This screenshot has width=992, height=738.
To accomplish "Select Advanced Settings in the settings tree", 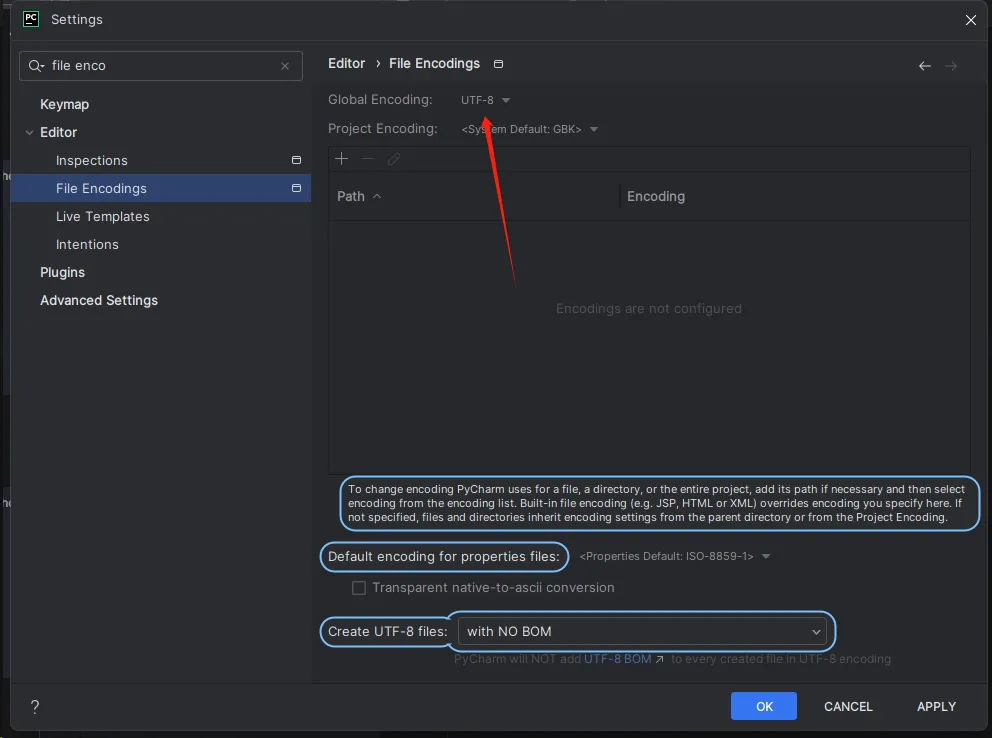I will [99, 300].
